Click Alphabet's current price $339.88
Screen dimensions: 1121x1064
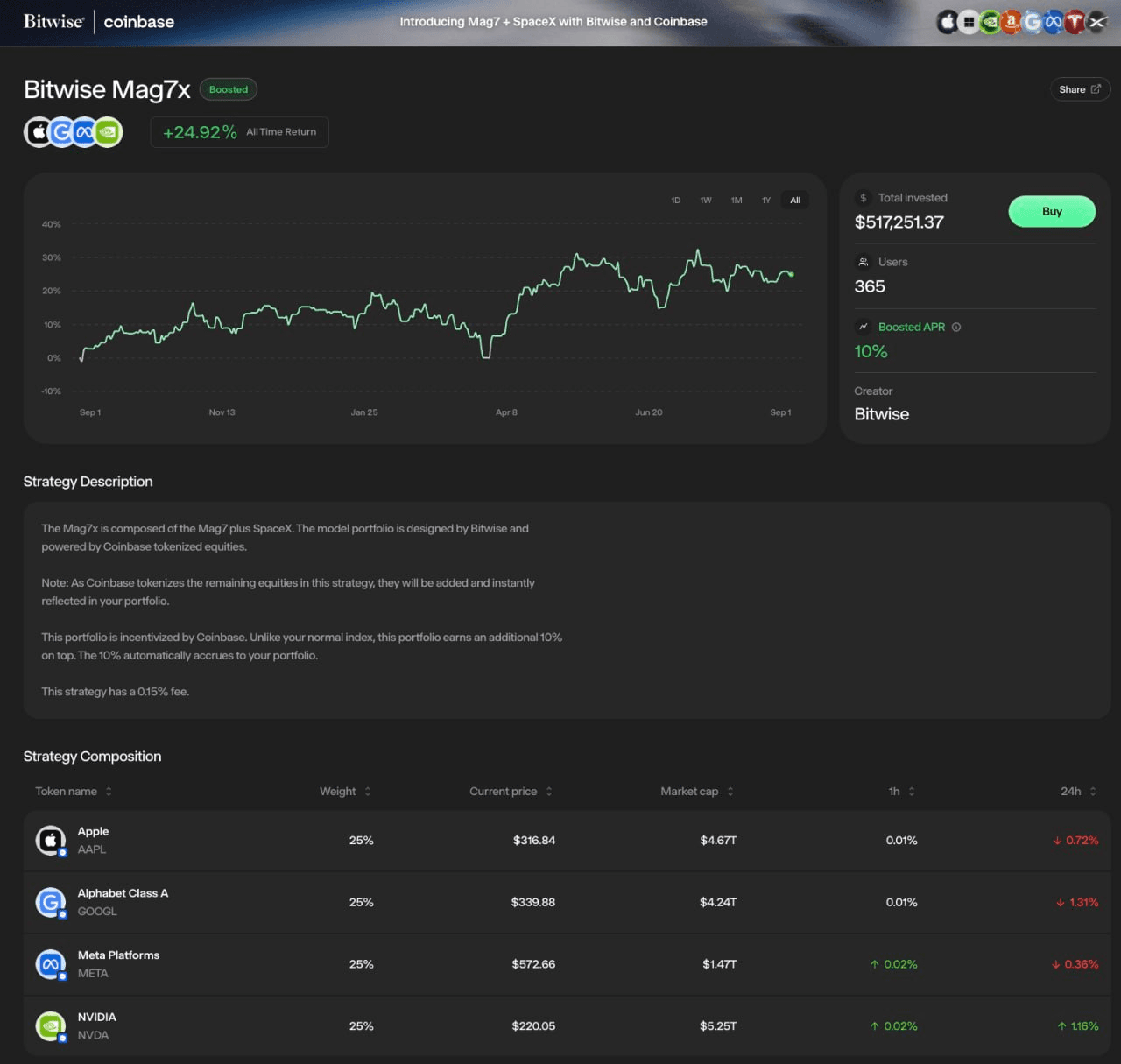coord(533,902)
